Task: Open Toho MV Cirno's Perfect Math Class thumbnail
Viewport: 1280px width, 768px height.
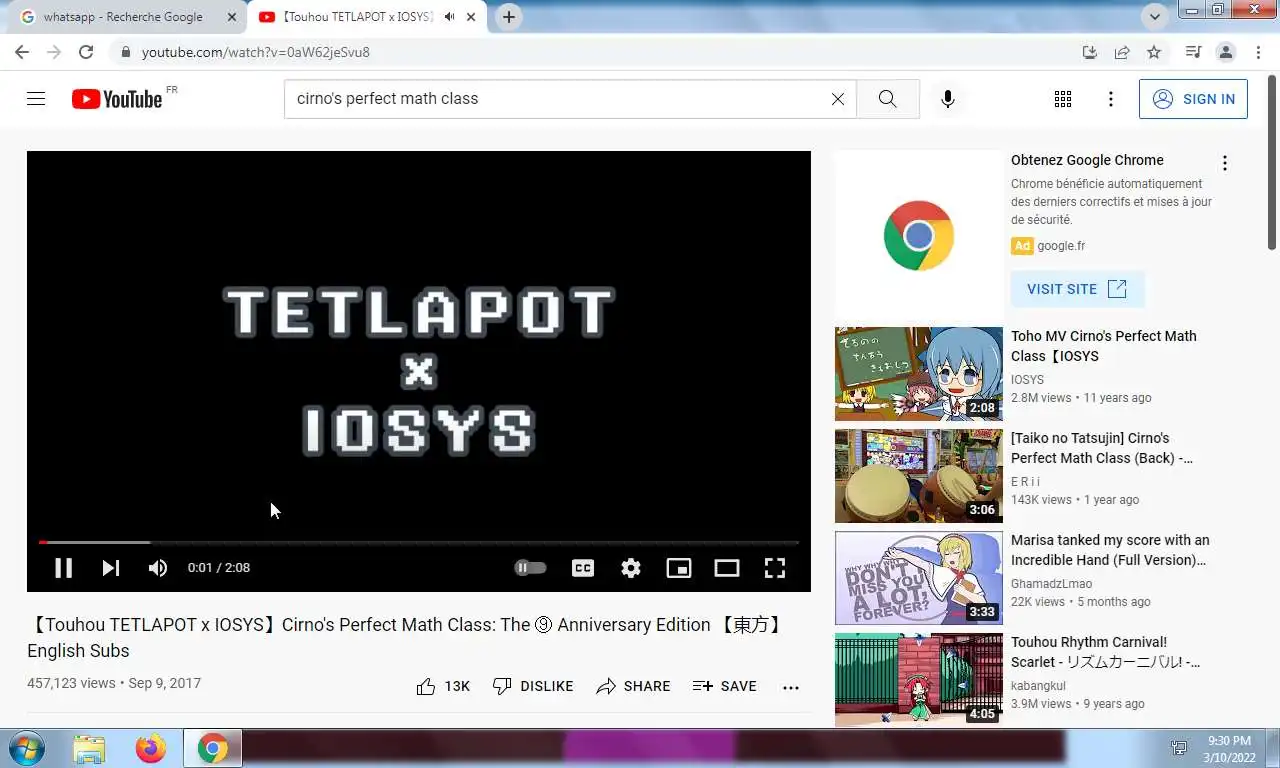Action: click(x=919, y=374)
